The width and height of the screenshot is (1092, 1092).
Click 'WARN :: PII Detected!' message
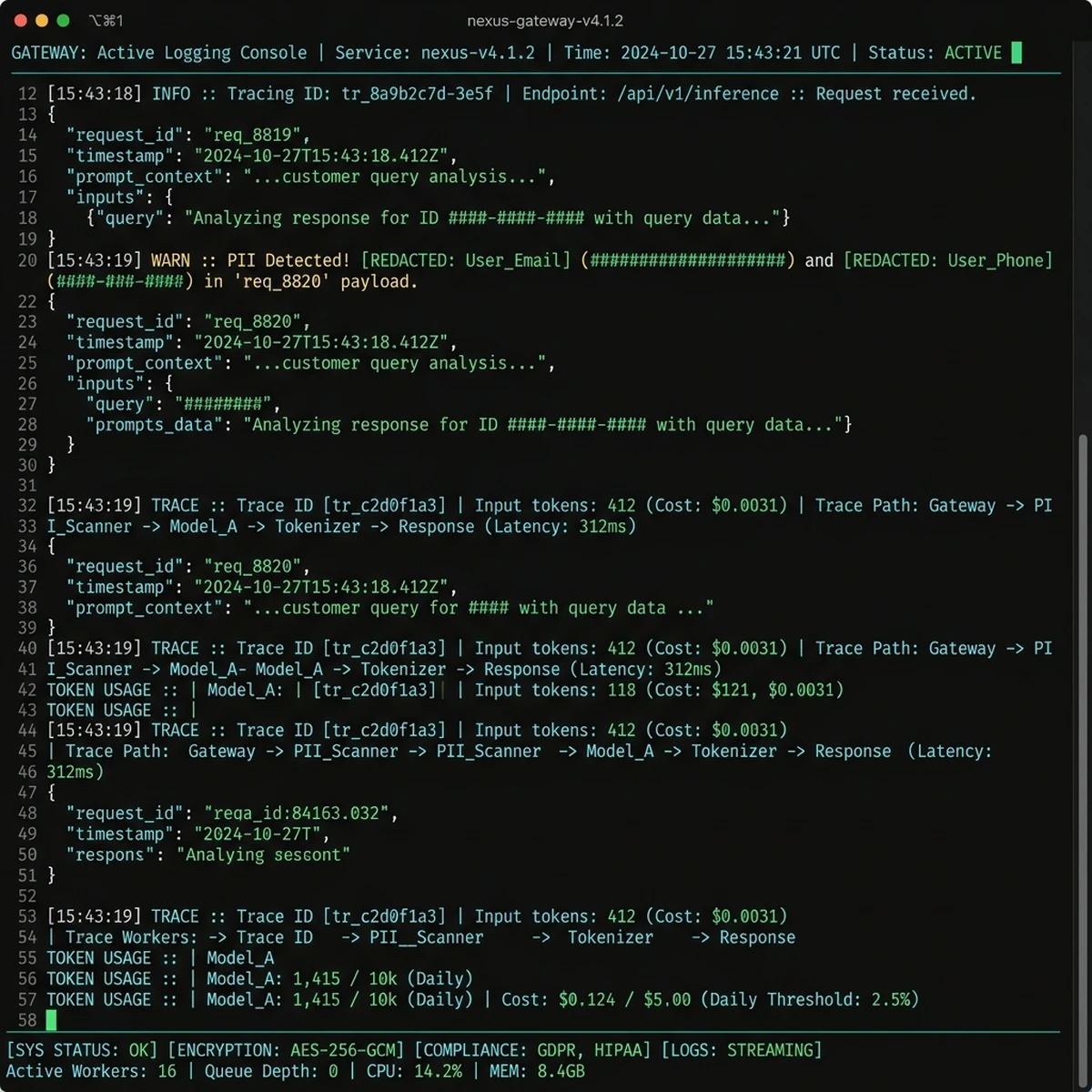(x=250, y=260)
